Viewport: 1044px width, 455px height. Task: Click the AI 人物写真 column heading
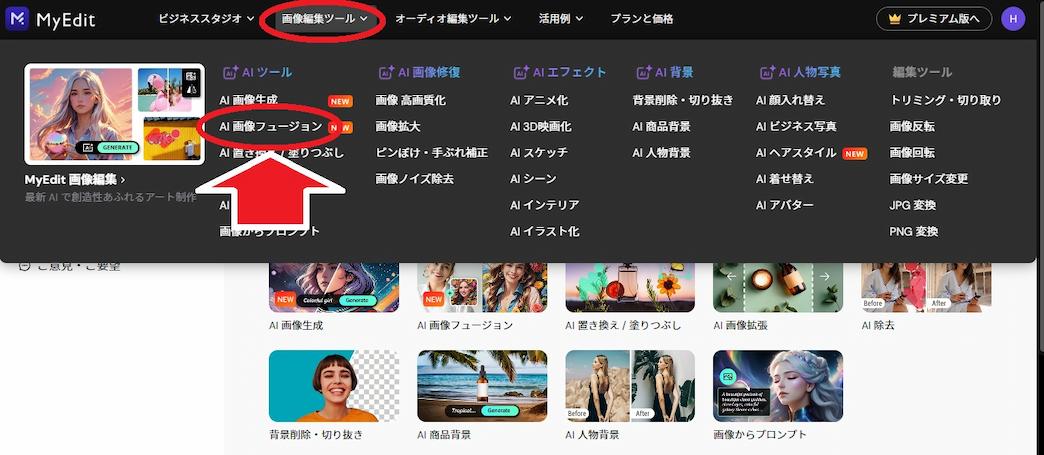(800, 72)
